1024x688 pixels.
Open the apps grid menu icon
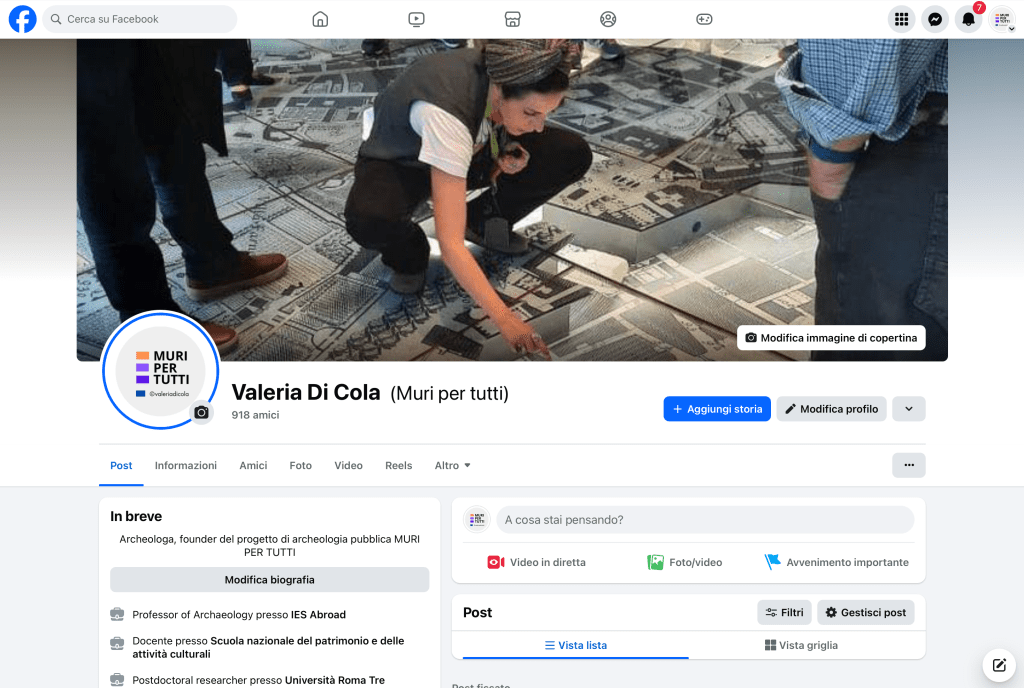point(901,19)
